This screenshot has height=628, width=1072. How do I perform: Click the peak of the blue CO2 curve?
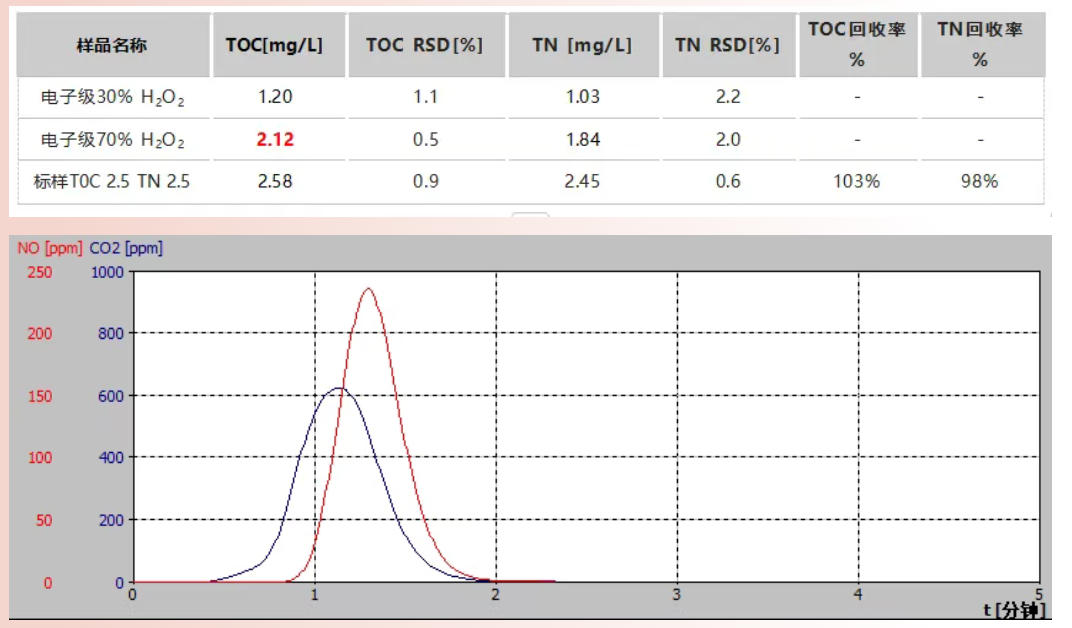pos(339,388)
